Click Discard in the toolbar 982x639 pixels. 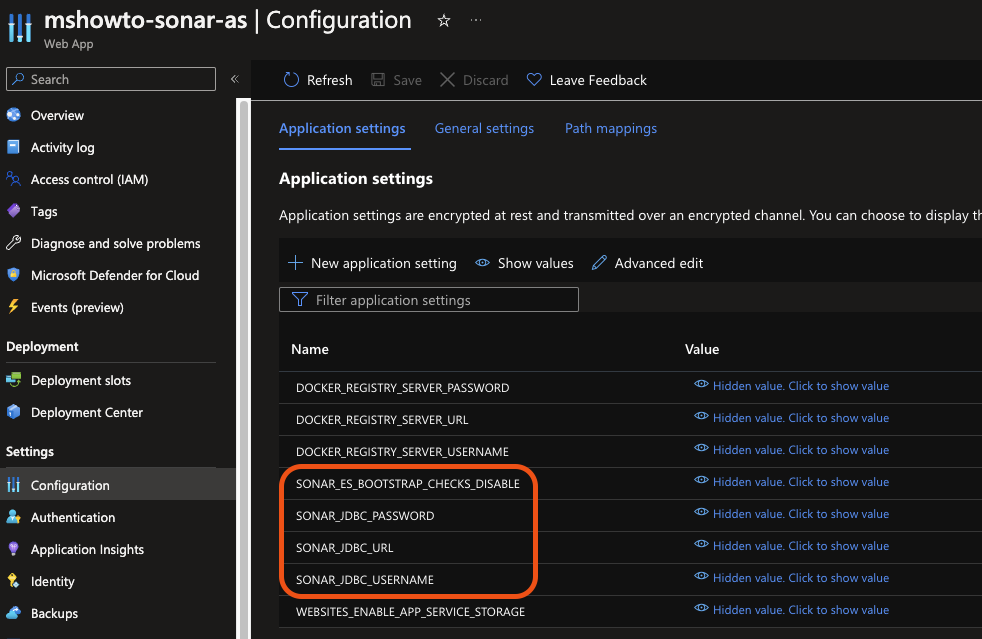coord(474,80)
